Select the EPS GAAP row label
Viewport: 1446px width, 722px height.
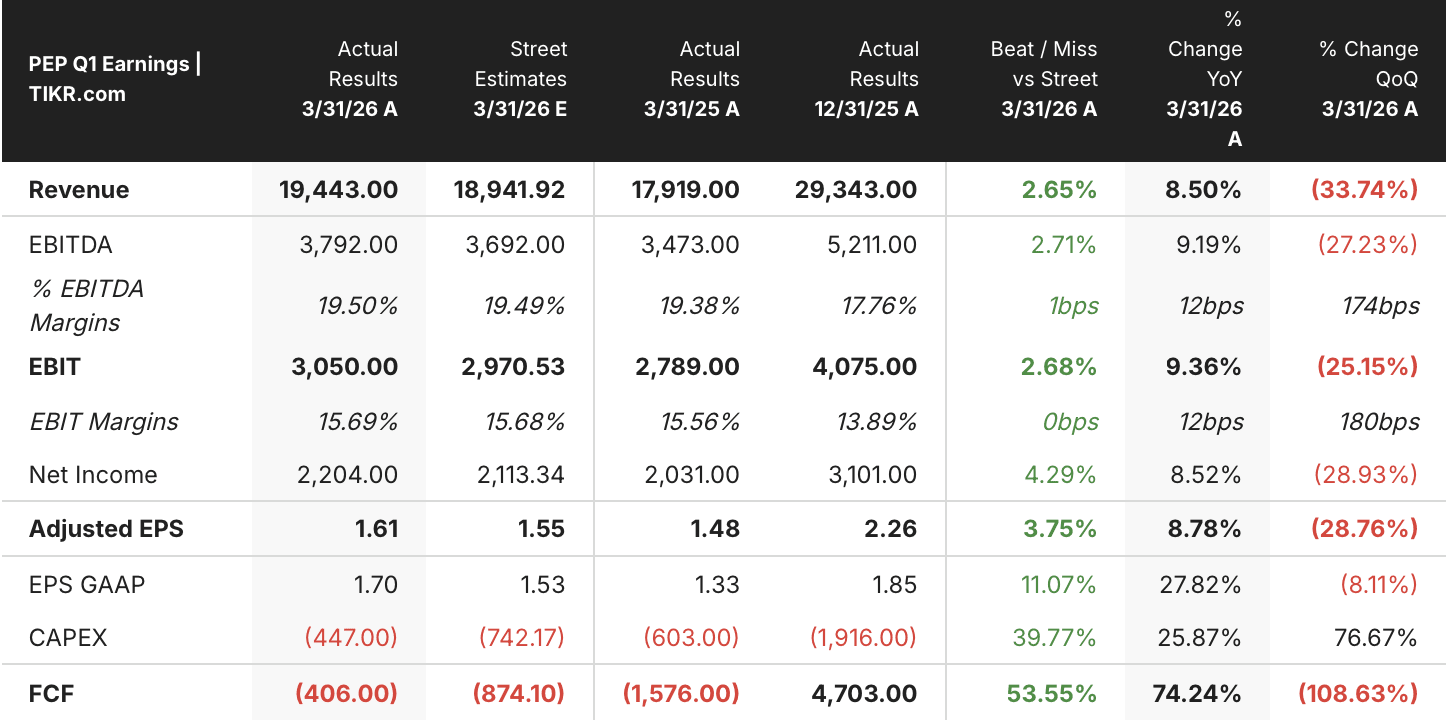click(x=87, y=584)
